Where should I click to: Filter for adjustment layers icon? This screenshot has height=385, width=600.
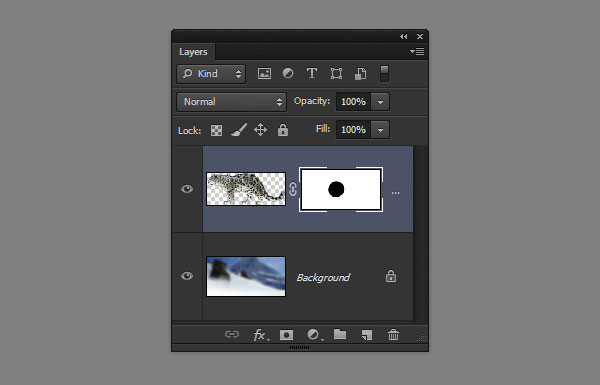[x=288, y=73]
